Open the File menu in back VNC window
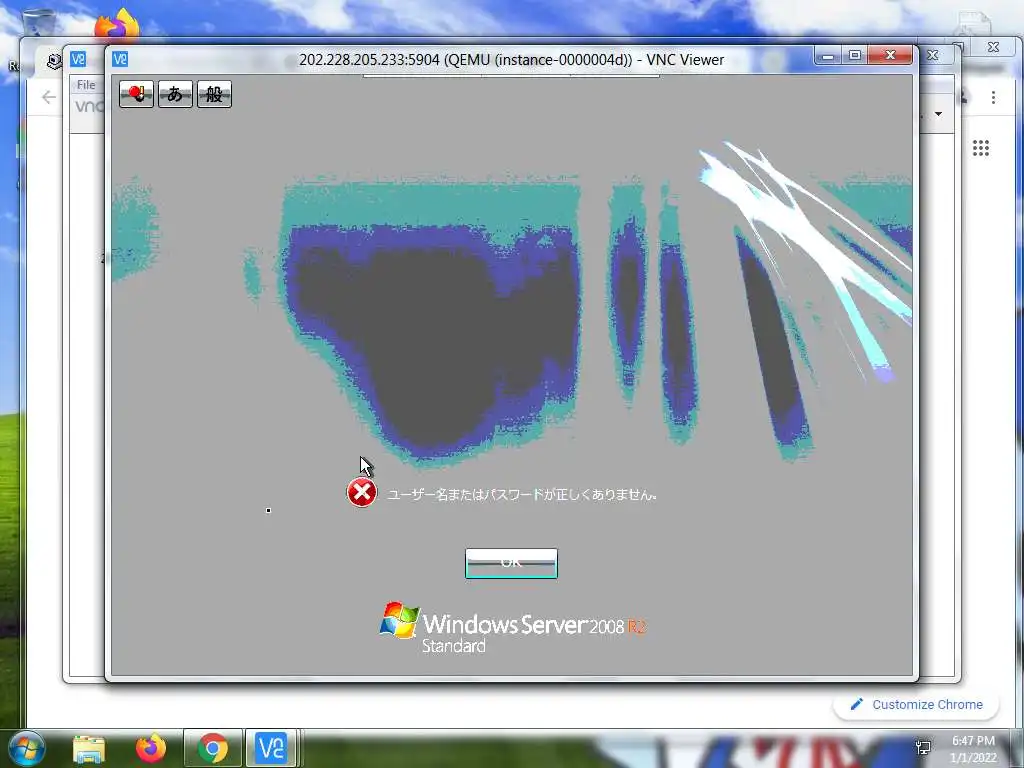The width and height of the screenshot is (1024, 768). coord(86,85)
